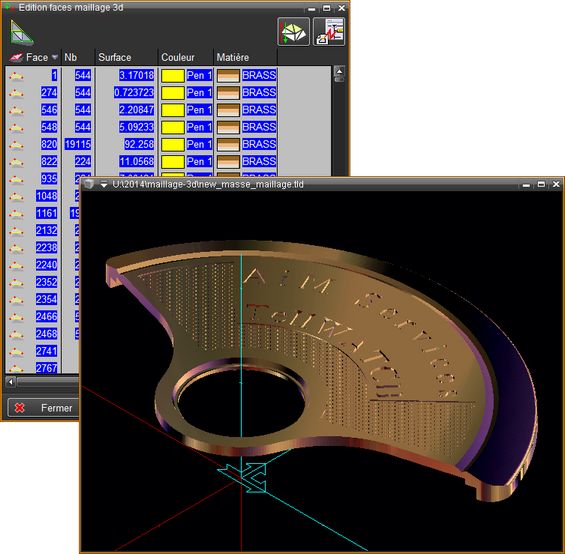Click Nb value 19115

[78, 145]
